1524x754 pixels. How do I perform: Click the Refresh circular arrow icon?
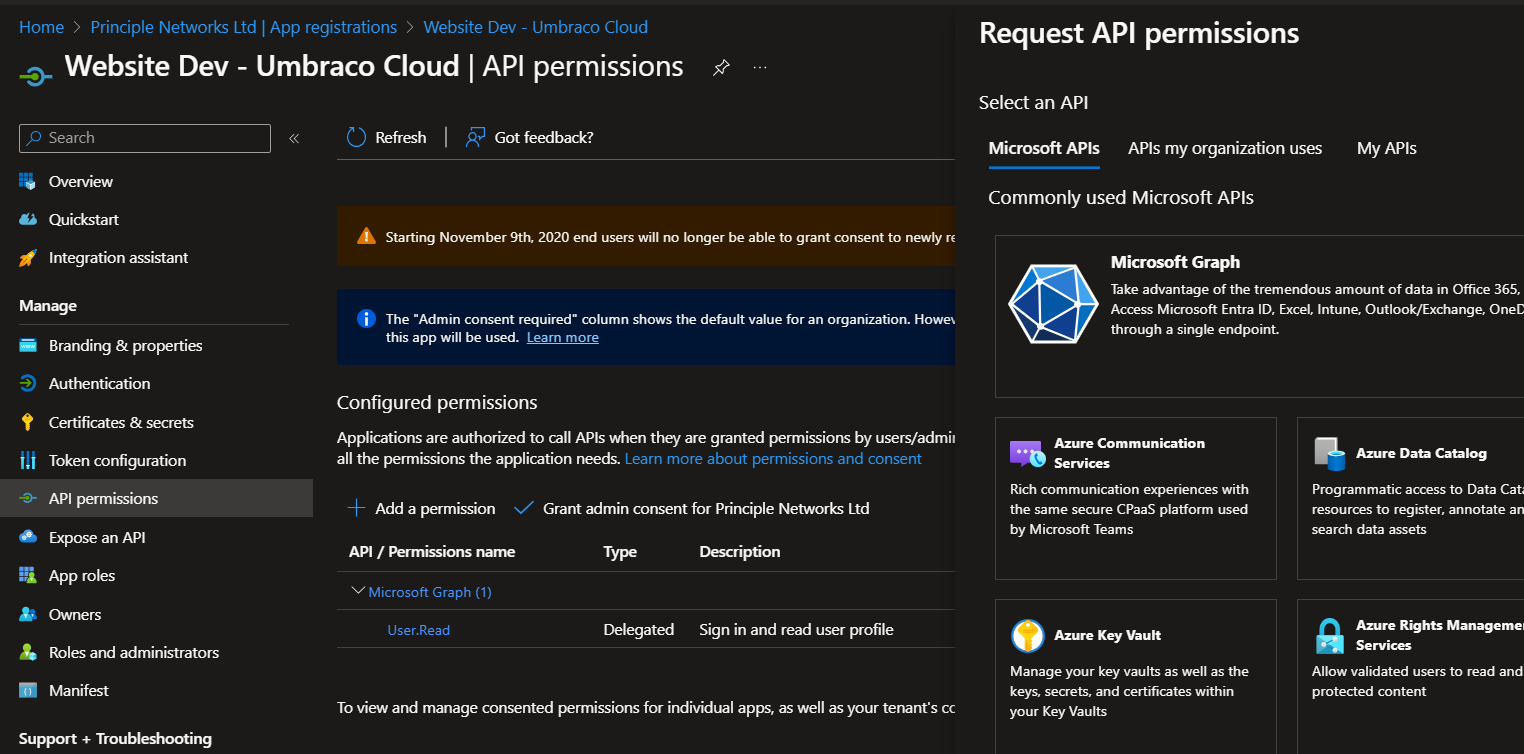click(x=356, y=137)
